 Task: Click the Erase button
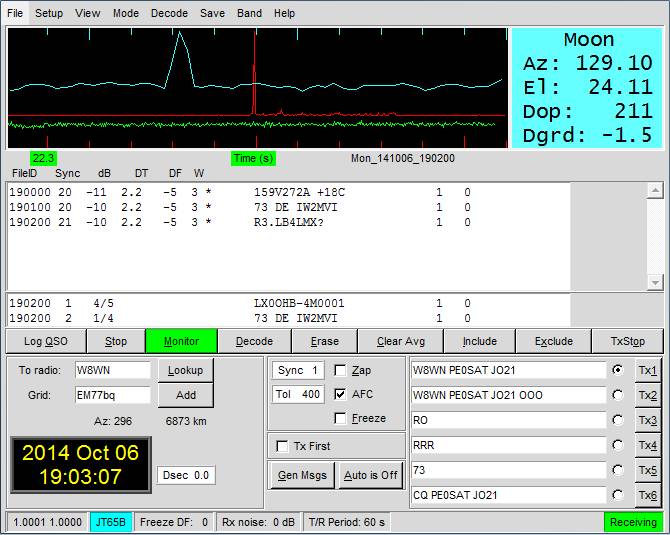click(x=325, y=341)
